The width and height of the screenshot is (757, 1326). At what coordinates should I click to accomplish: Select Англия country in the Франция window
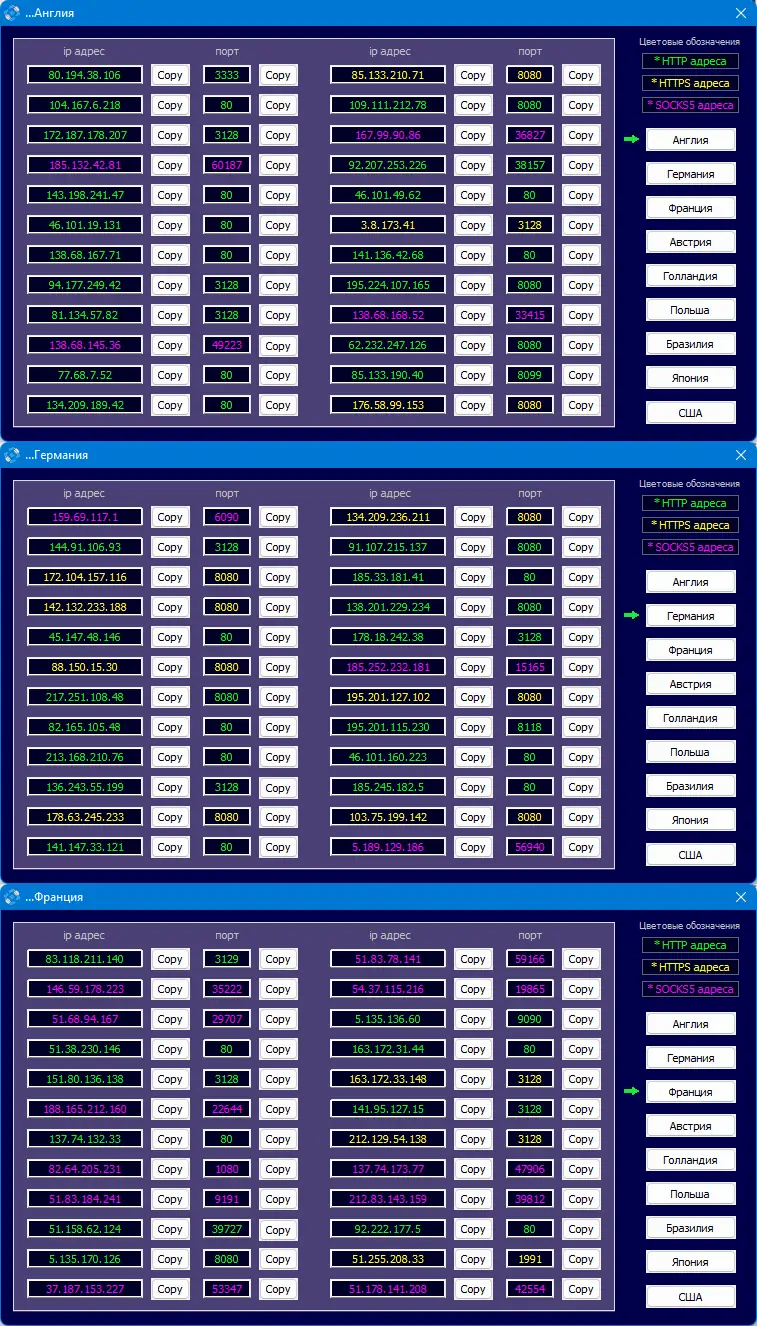tap(691, 1024)
